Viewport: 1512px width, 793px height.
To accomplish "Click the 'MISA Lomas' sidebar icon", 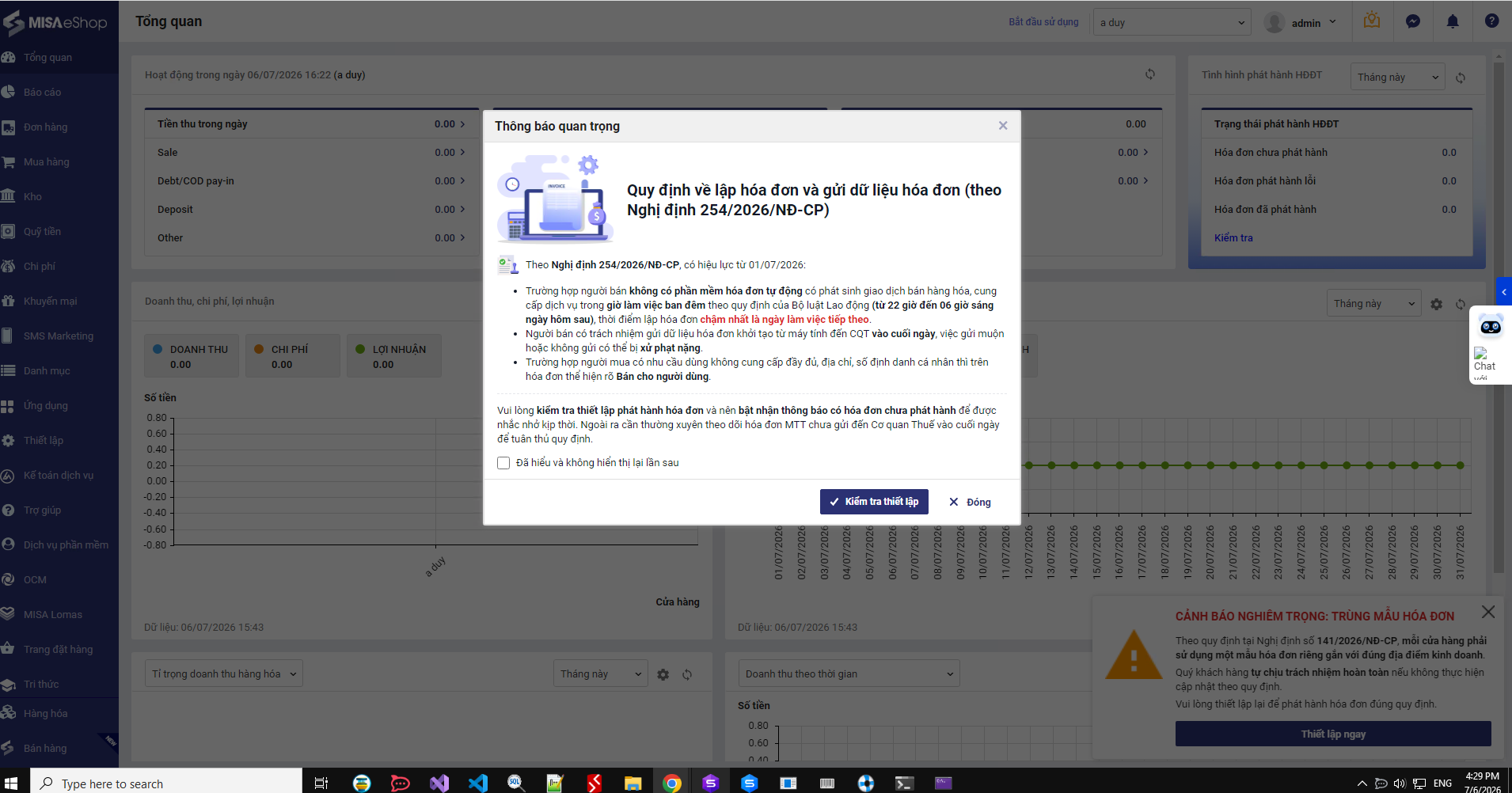I will coord(9,614).
